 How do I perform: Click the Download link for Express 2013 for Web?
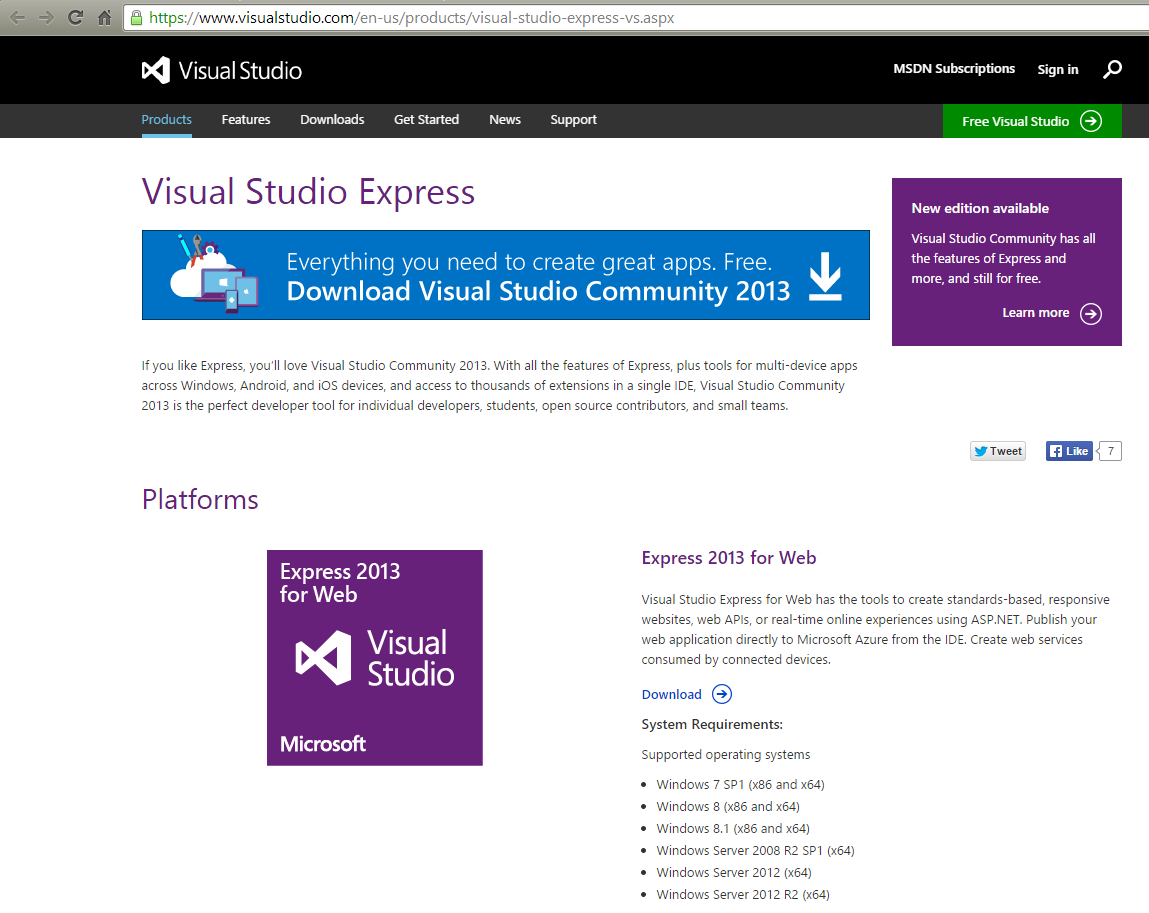pyautogui.click(x=671, y=695)
